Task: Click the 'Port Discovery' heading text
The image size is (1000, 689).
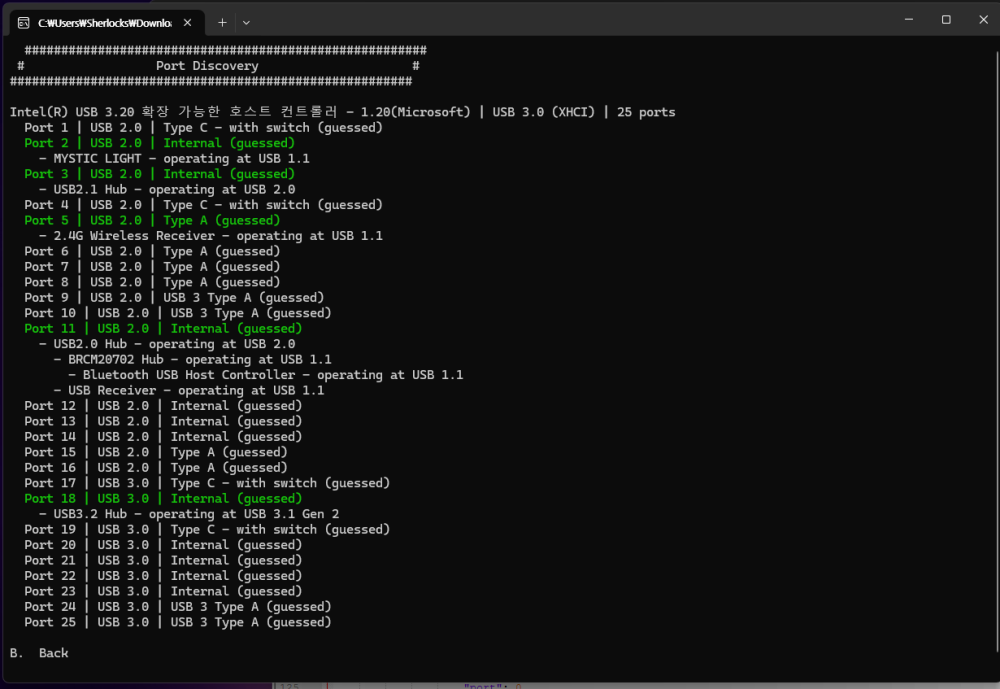Action: 207,66
